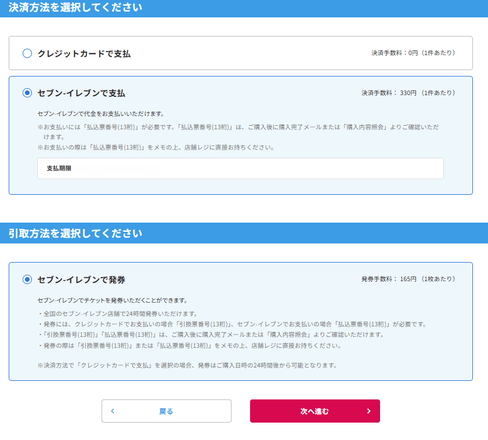Screen dimensions: 488x440
Task: Click the セブン-イレブンで支払 label text
Action: pos(81,93)
